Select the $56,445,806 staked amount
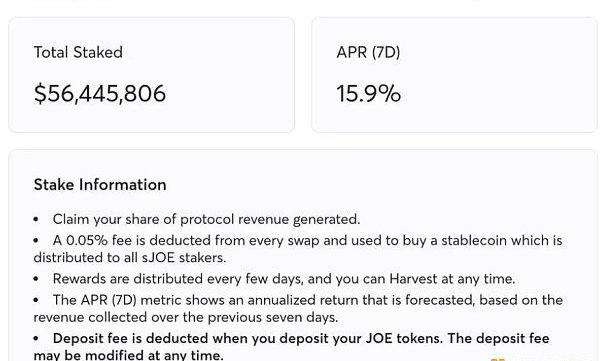600x361 pixels. coord(100,93)
